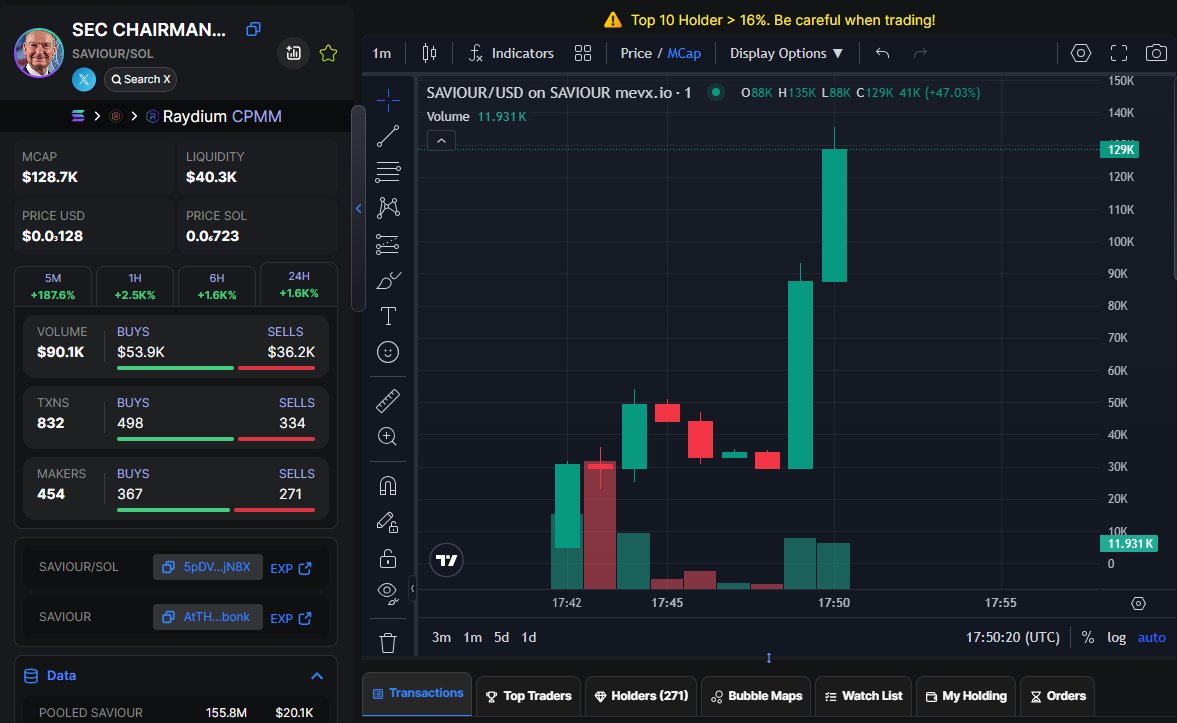
Task: Open the My Holding tab
Action: (x=966, y=696)
